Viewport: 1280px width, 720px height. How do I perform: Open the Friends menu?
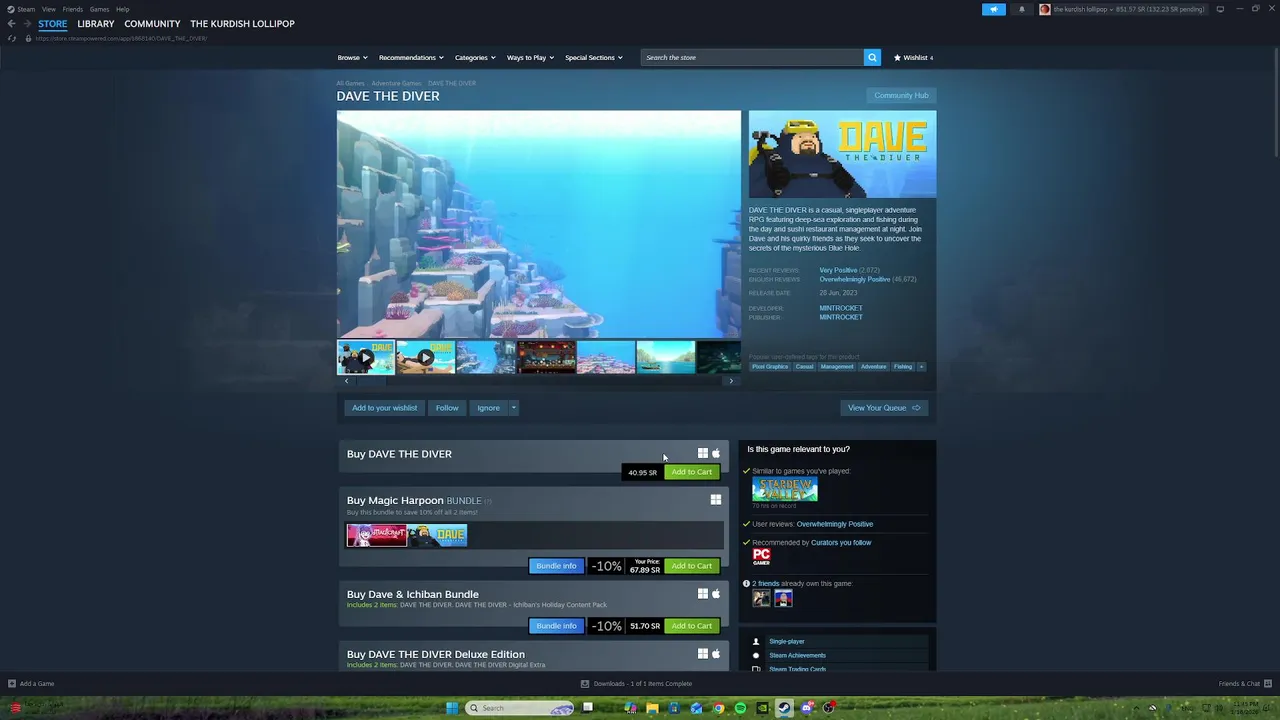tap(72, 9)
